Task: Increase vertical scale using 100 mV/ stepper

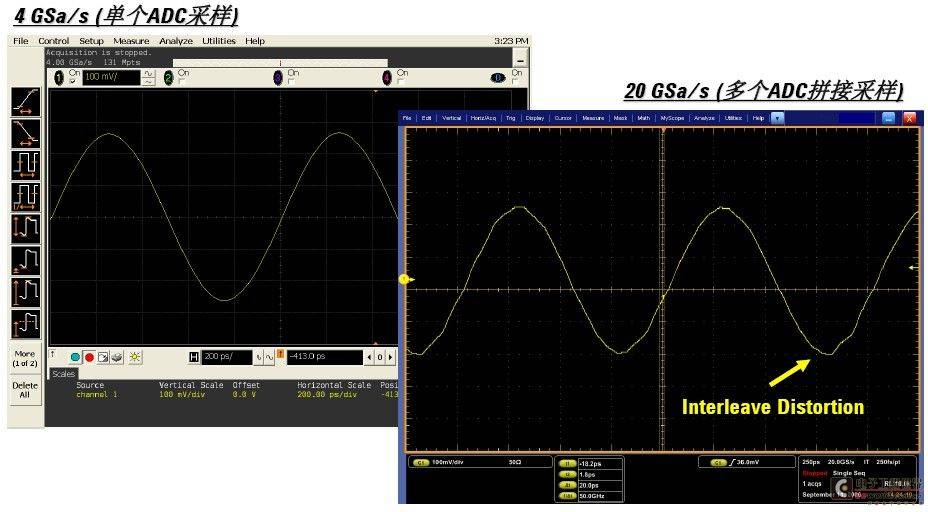Action: (x=148, y=73)
